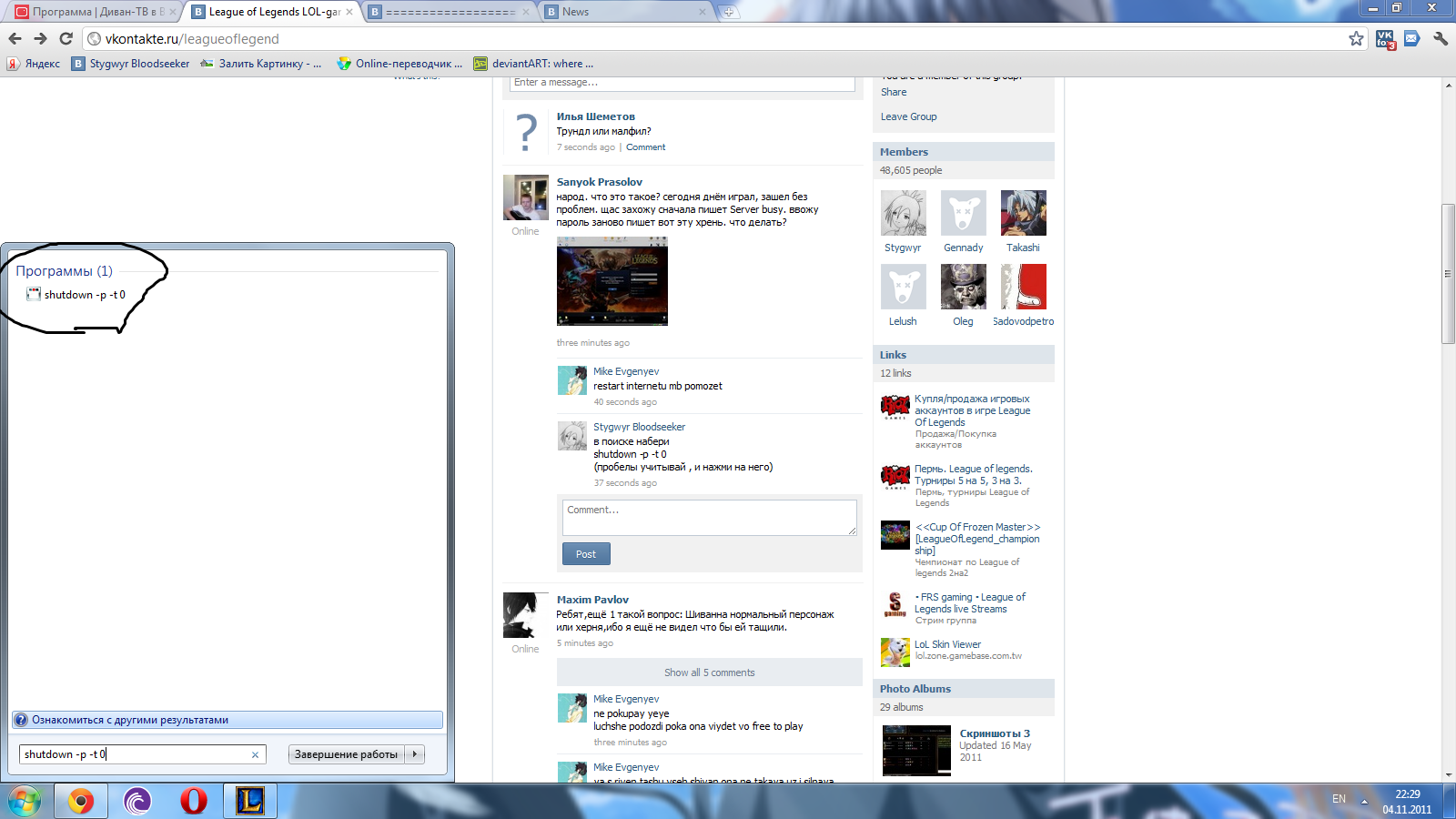Bookmark page with the star icon
1456x819 pixels.
1356,38
